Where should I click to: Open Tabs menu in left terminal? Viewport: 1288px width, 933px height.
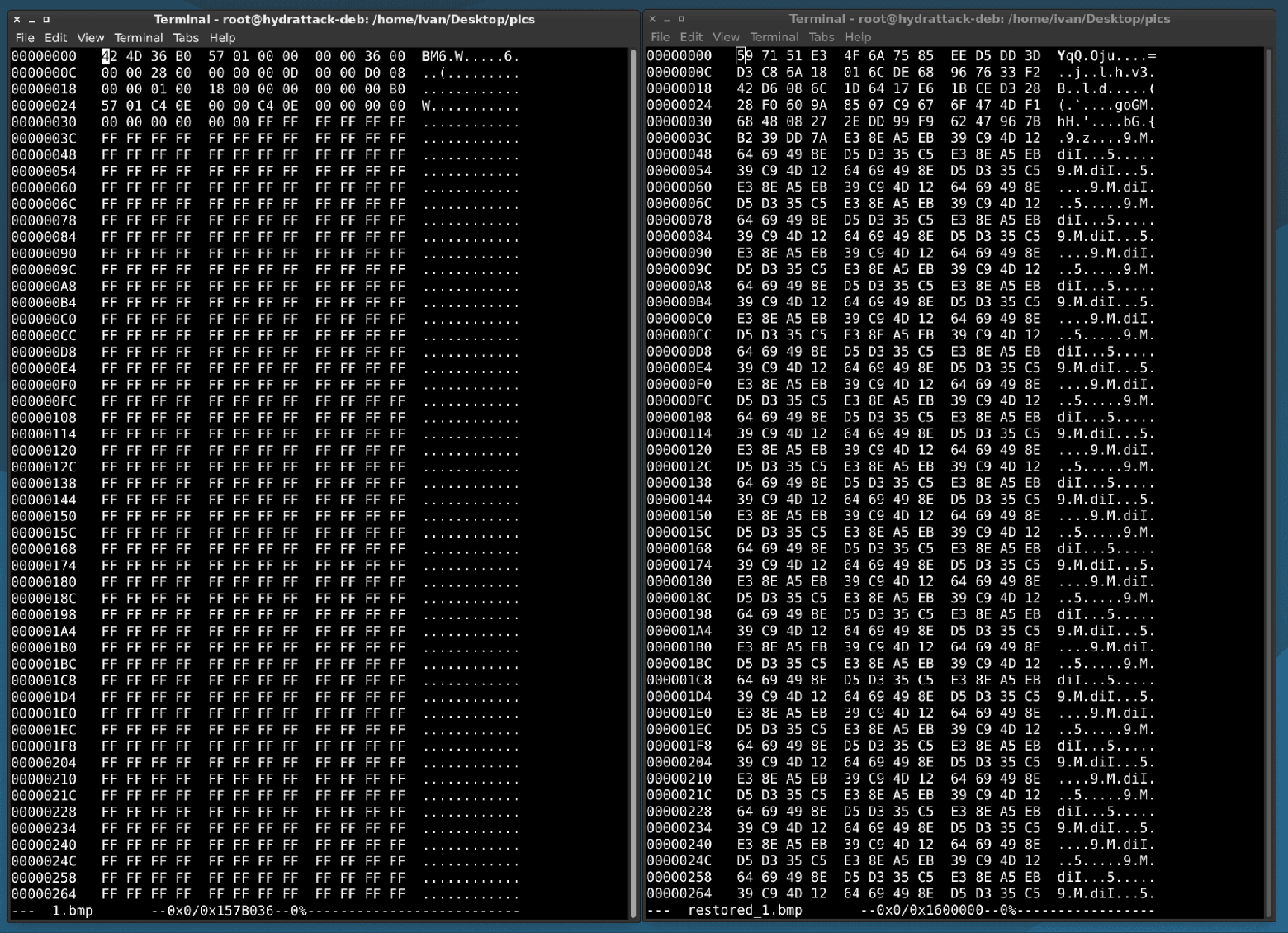click(x=186, y=38)
